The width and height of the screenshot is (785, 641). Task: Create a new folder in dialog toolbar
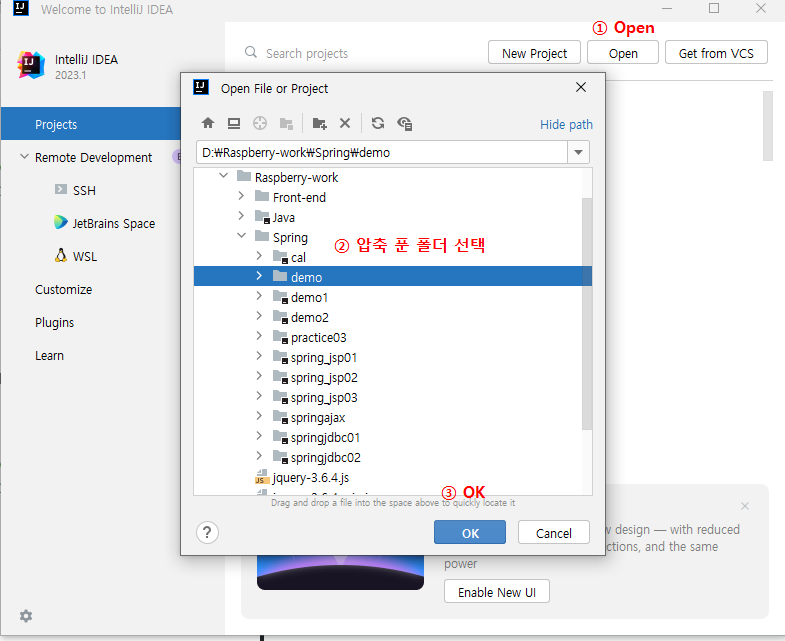point(319,123)
